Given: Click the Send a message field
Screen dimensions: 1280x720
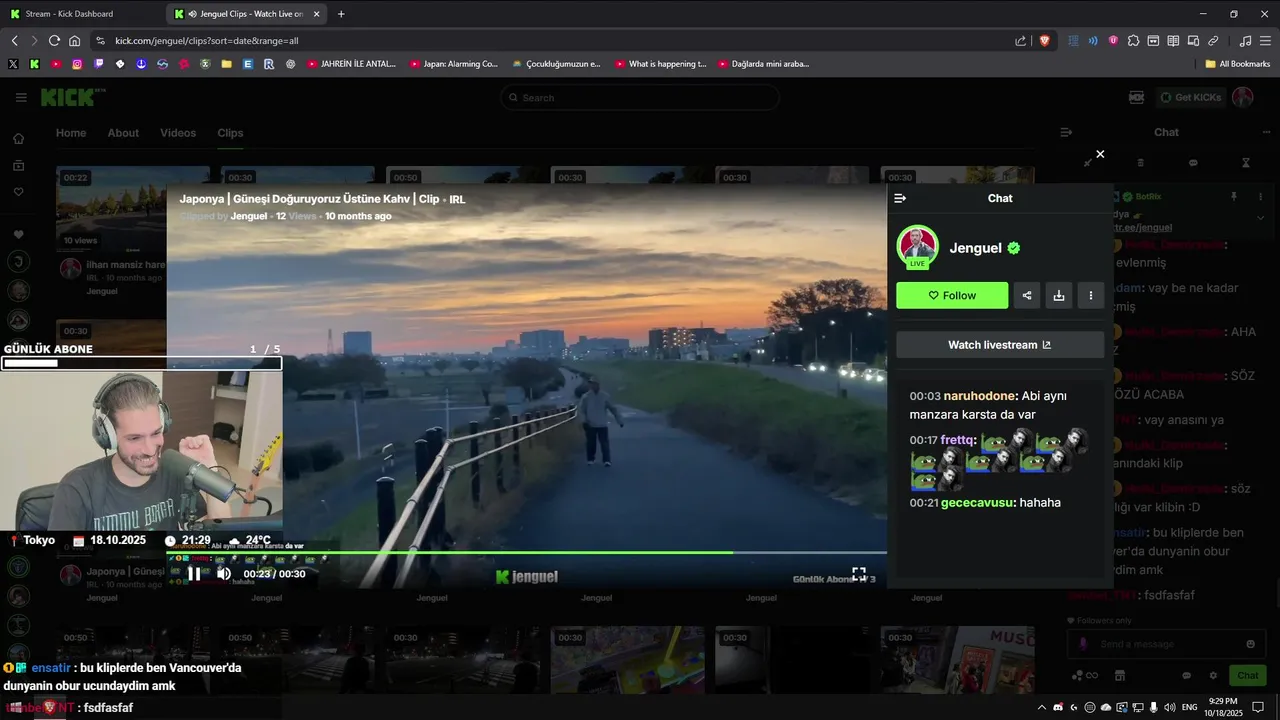Looking at the screenshot, I should [1165, 644].
